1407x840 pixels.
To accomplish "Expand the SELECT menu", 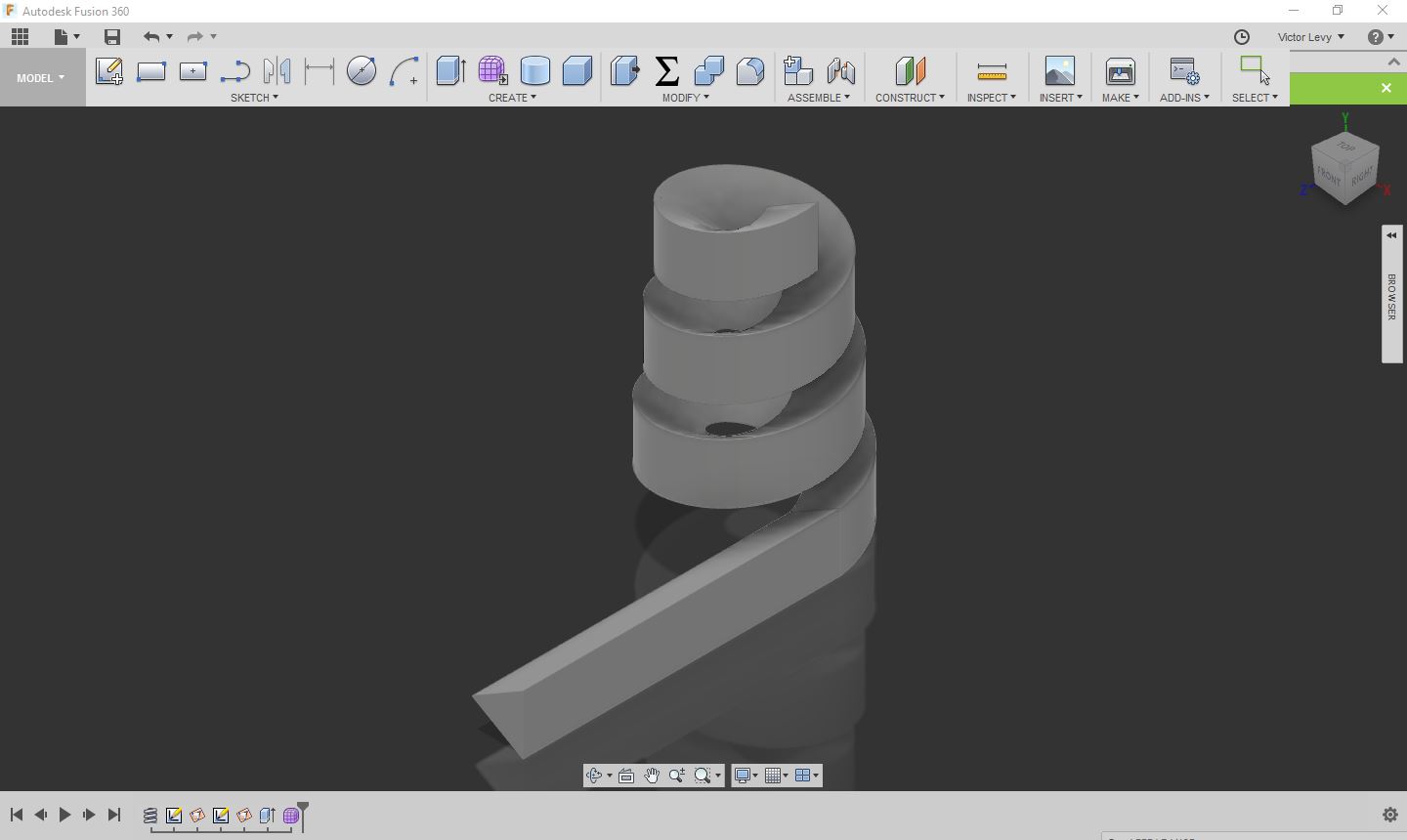I will pos(1255,98).
